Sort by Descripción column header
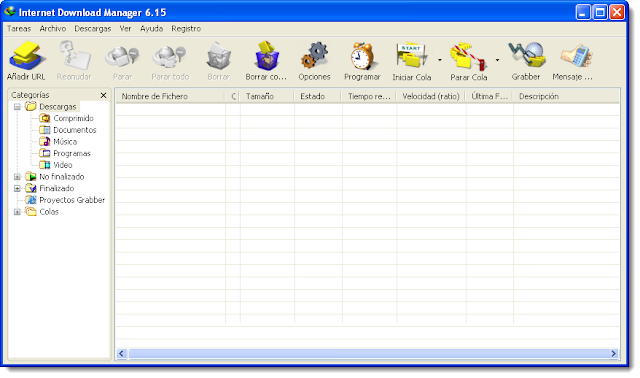Viewport: 640px width, 378px height. point(566,96)
